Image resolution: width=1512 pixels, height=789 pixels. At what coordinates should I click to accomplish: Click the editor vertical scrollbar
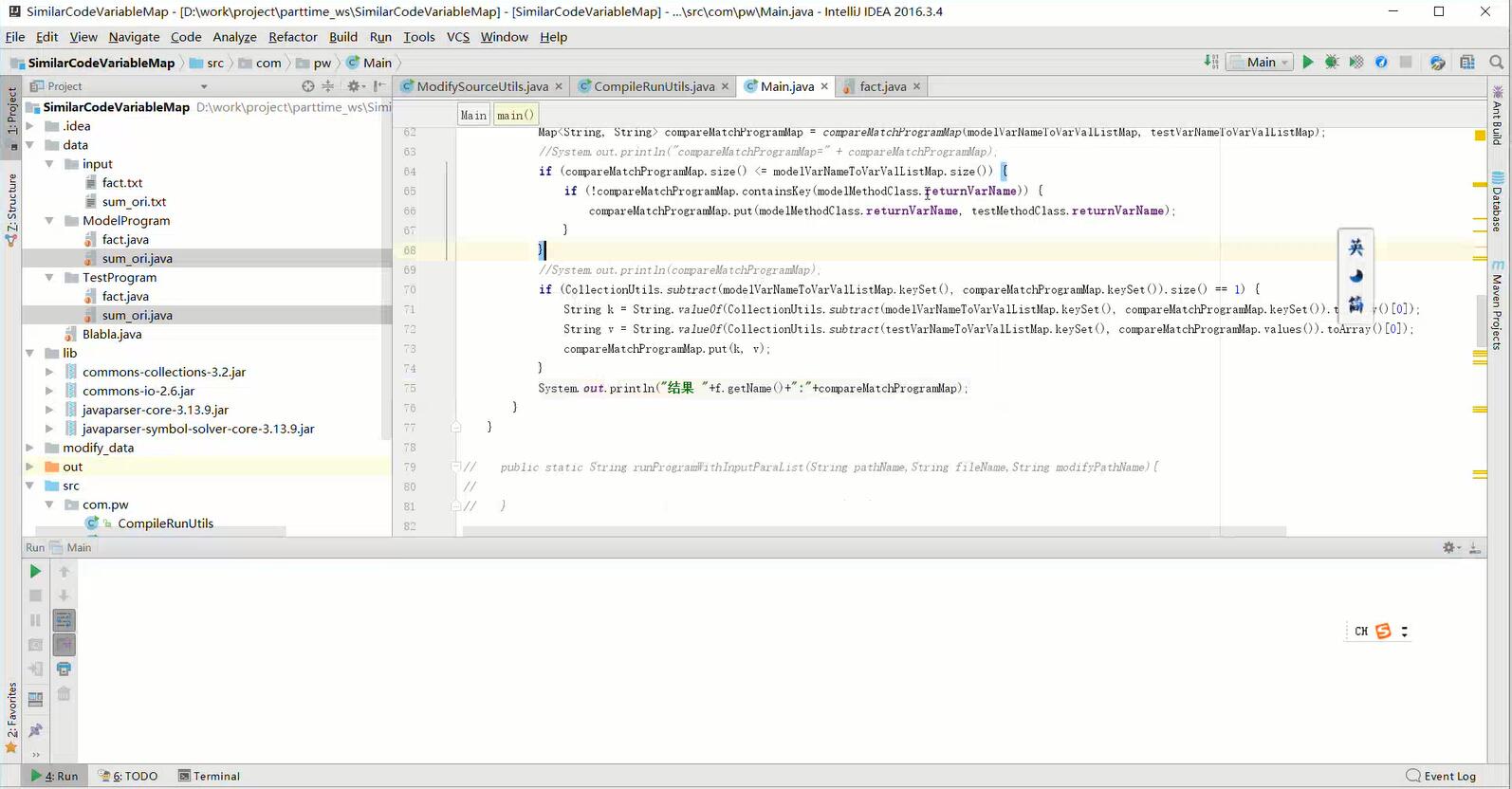point(1481,322)
